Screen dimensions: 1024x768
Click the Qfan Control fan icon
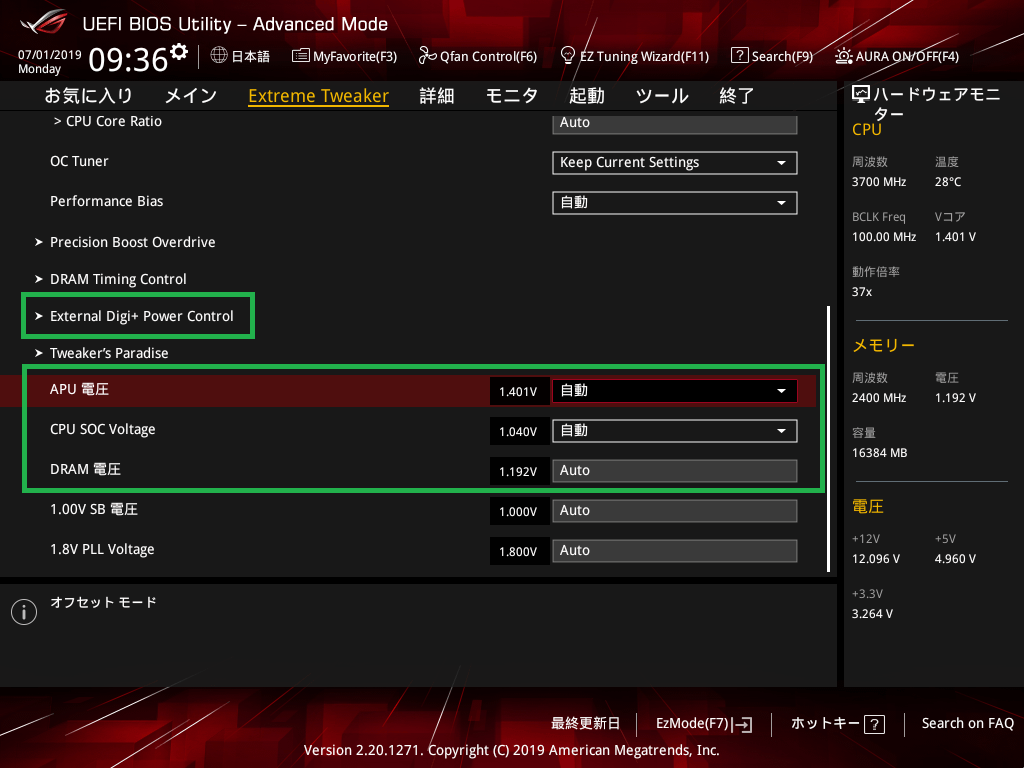[x=427, y=56]
